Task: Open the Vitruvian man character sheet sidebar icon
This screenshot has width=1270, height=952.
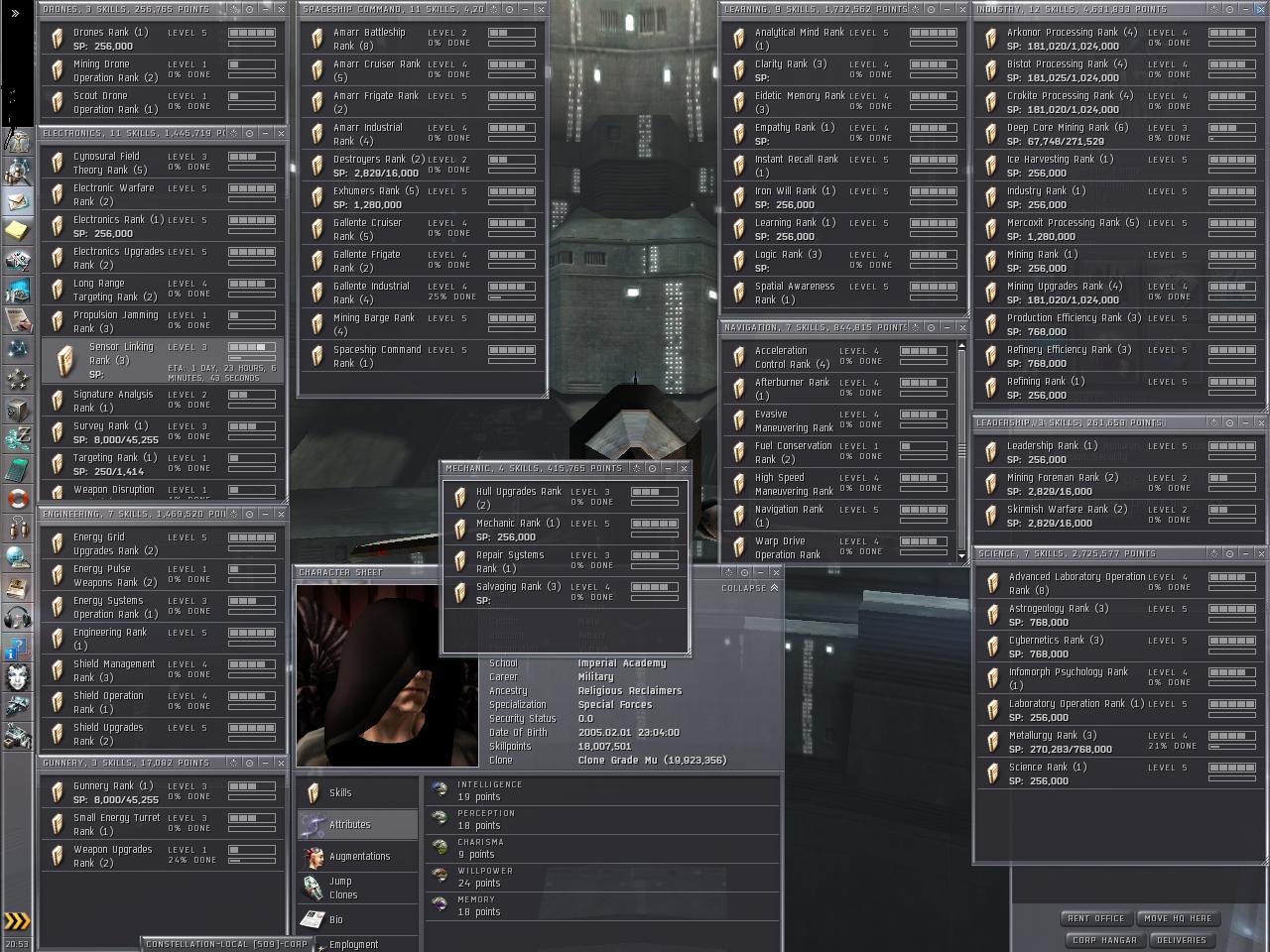Action: pyautogui.click(x=18, y=143)
